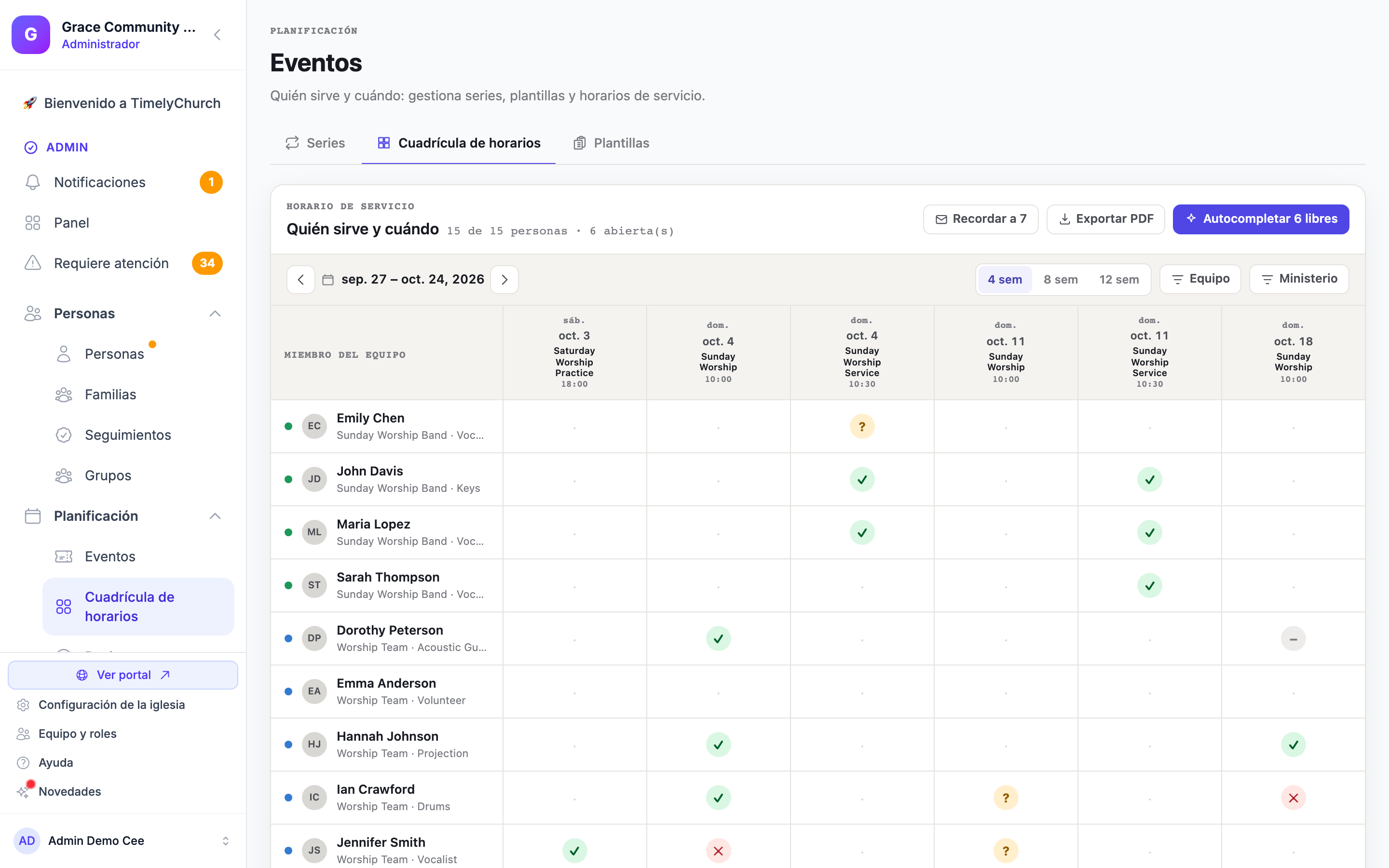Select the 4 sem range option

[1005, 280]
